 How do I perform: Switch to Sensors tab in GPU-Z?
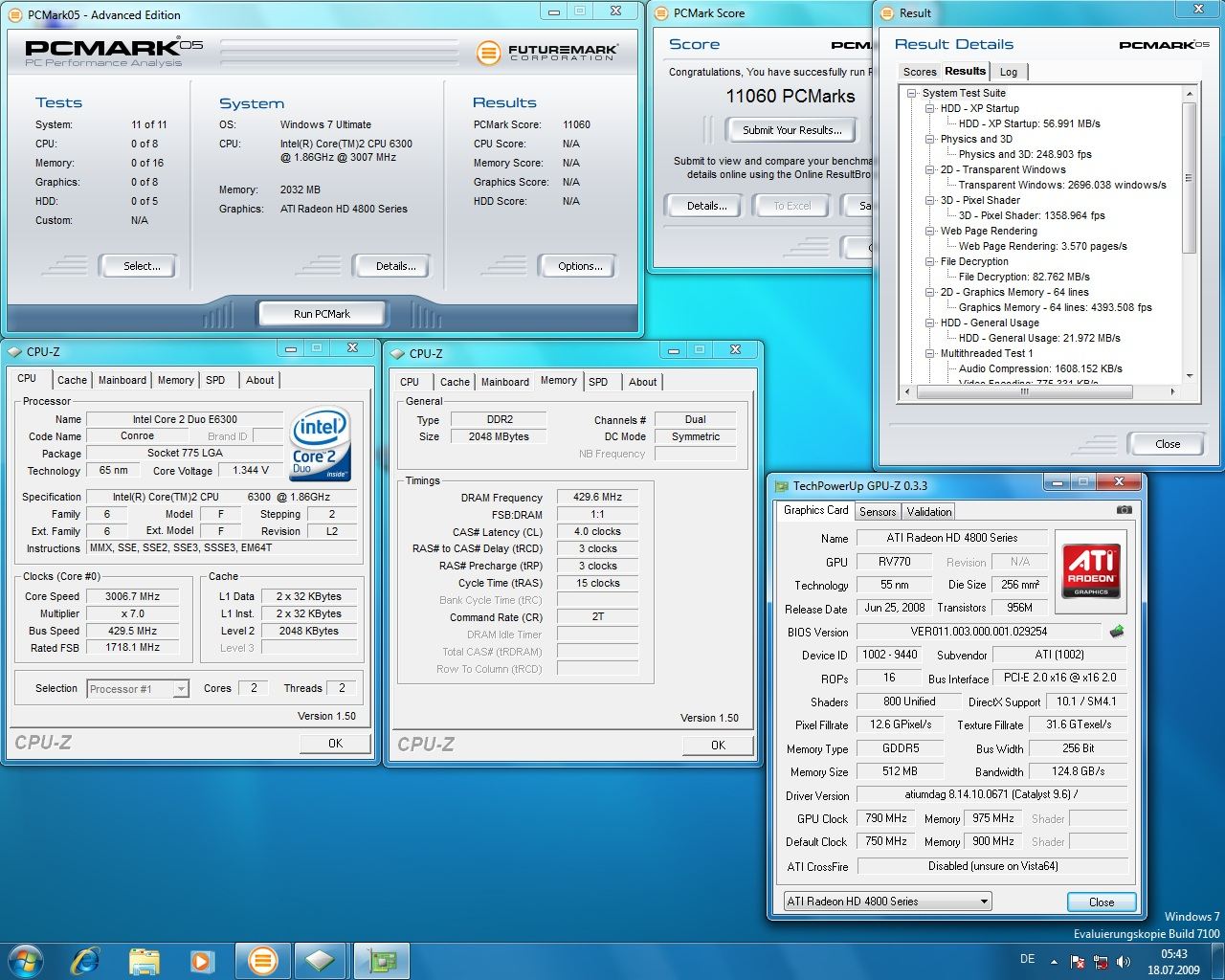878,512
